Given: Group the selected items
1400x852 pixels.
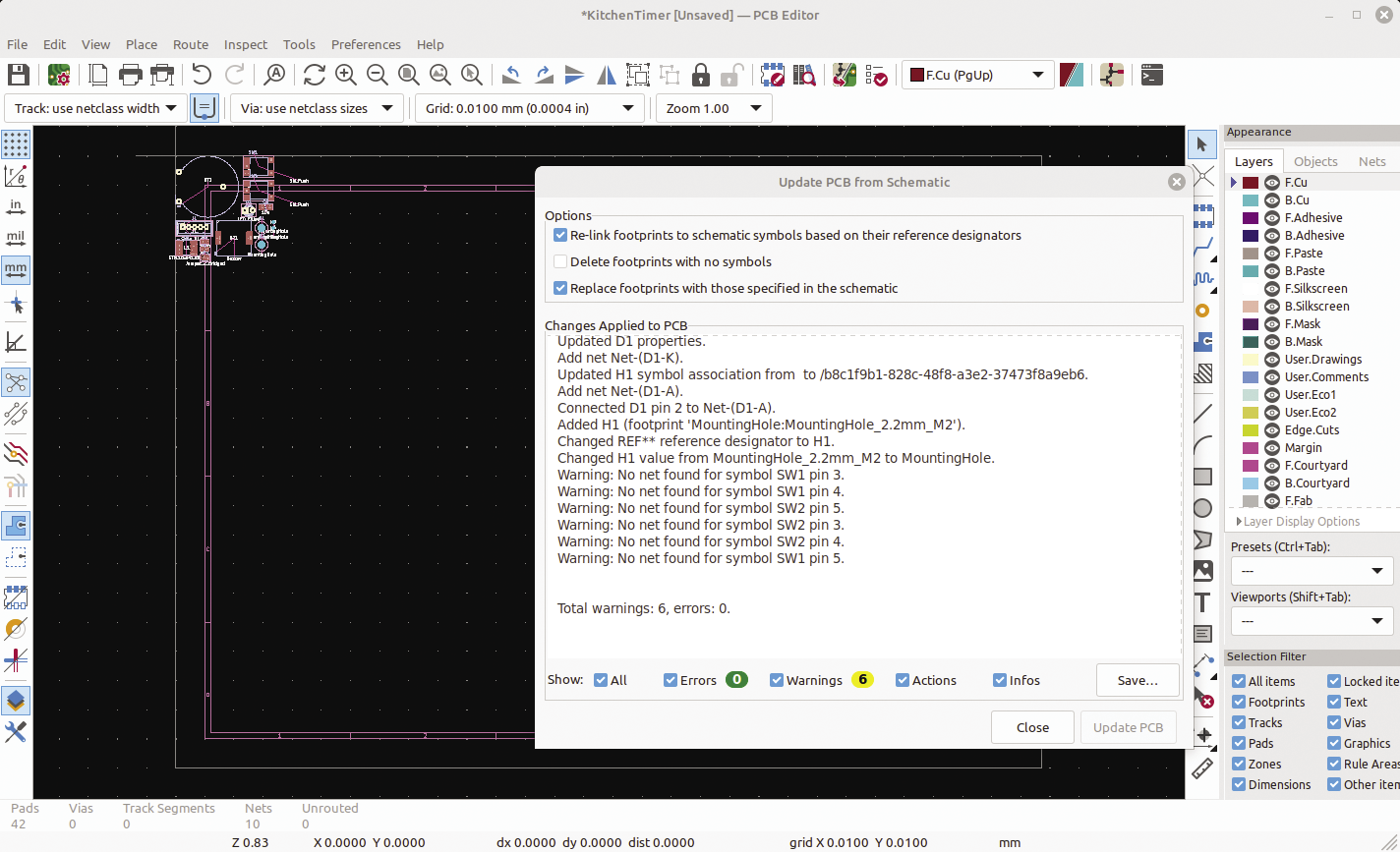Looking at the screenshot, I should (x=637, y=75).
